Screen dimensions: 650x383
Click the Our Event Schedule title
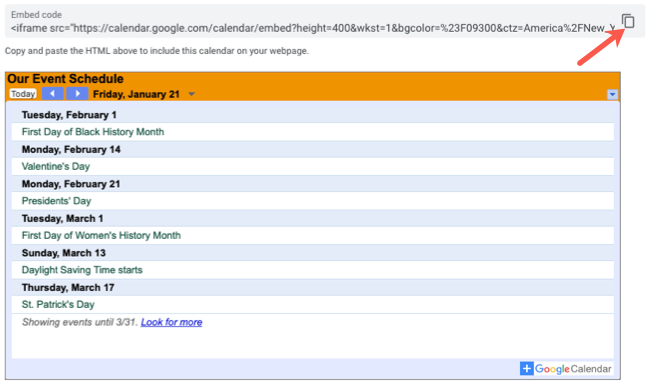click(65, 79)
